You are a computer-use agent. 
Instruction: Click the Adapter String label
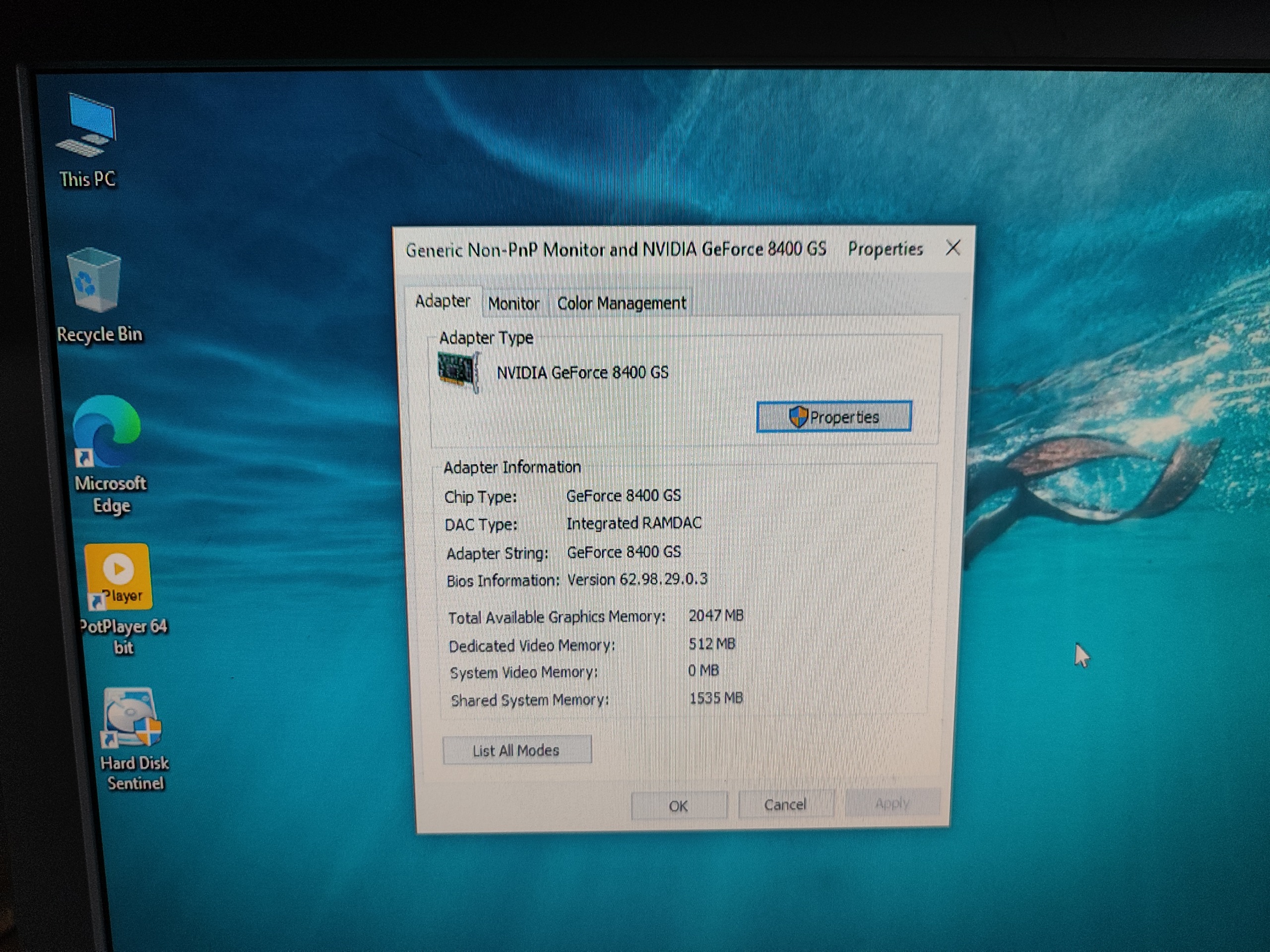pos(497,553)
